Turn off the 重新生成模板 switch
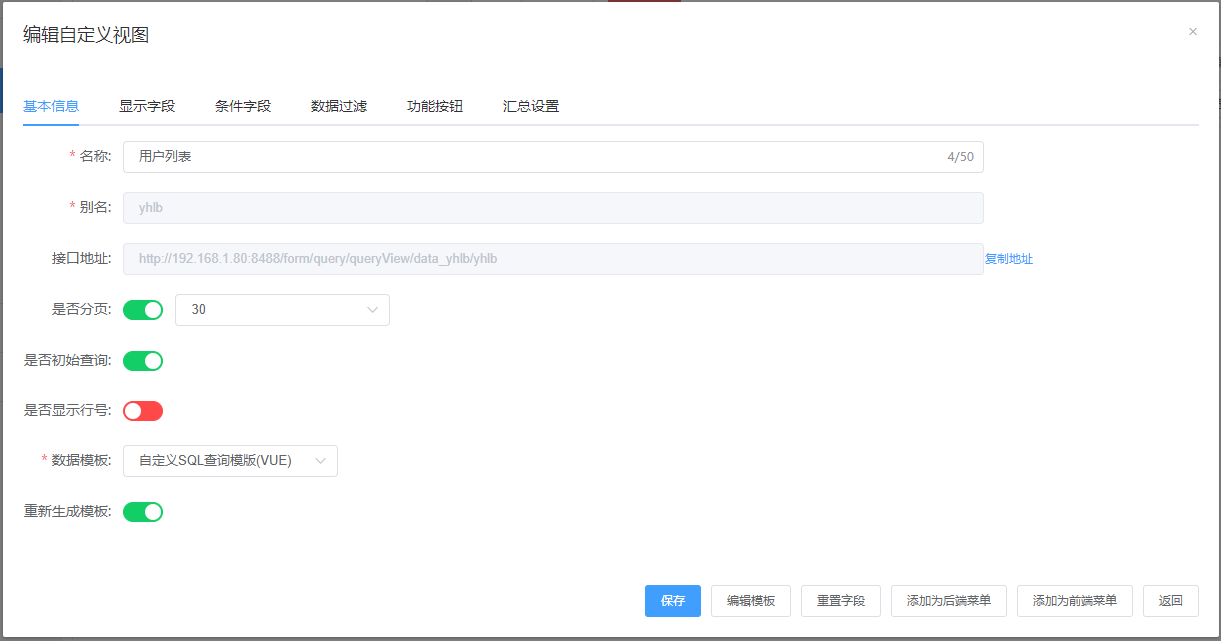Viewport: 1221px width, 641px height. [x=143, y=512]
